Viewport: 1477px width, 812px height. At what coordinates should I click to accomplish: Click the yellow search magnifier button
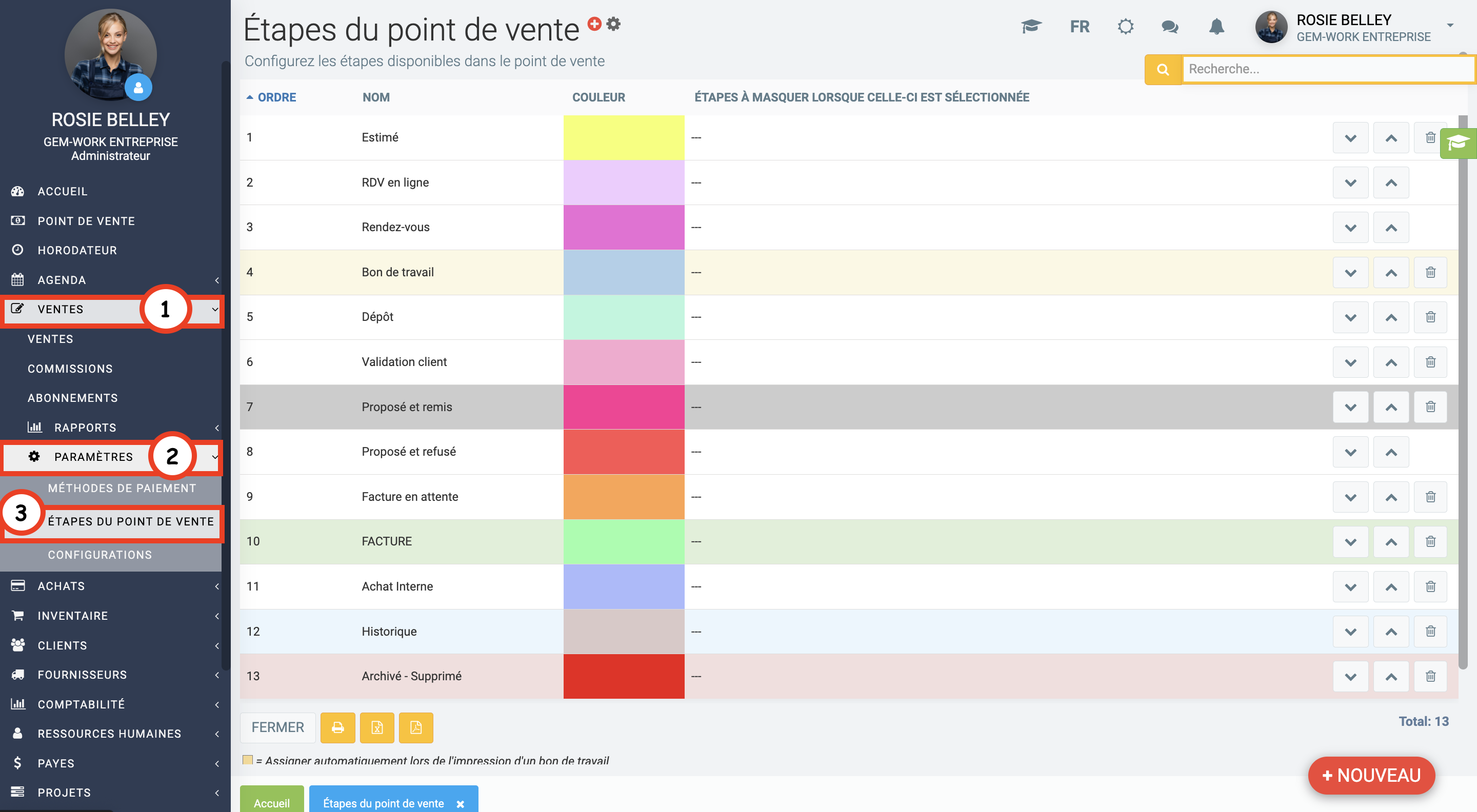pyautogui.click(x=1162, y=69)
